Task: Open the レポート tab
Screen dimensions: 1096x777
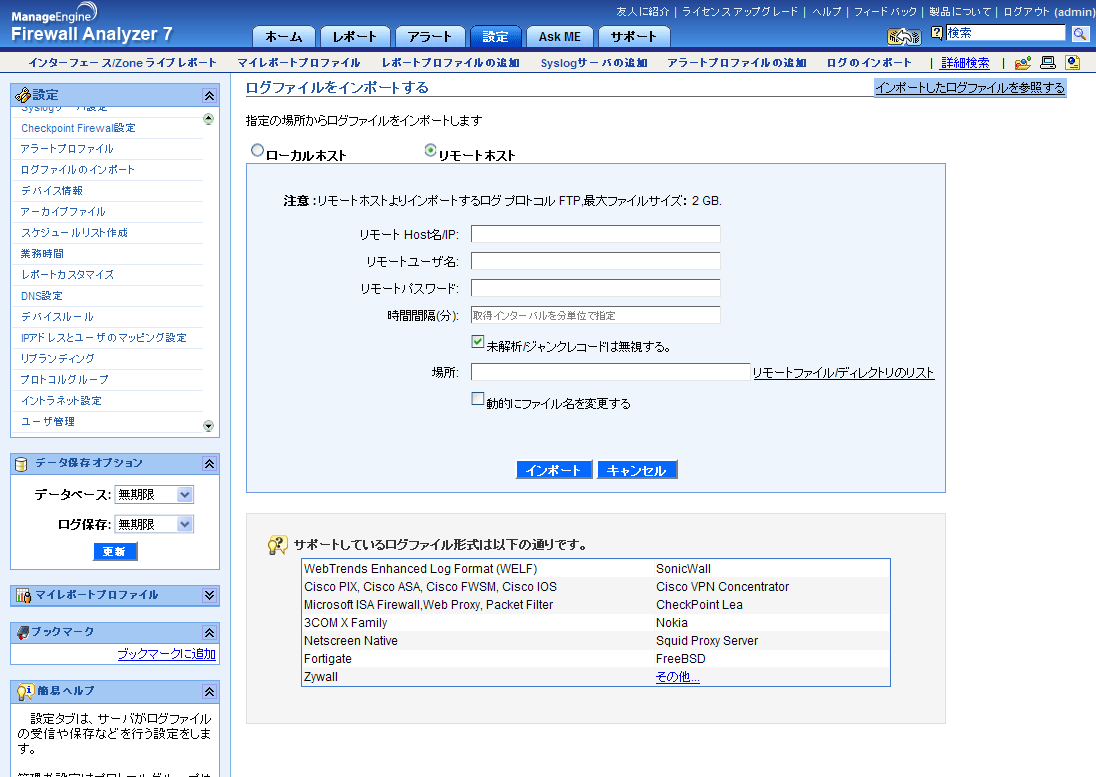Action: [x=354, y=37]
